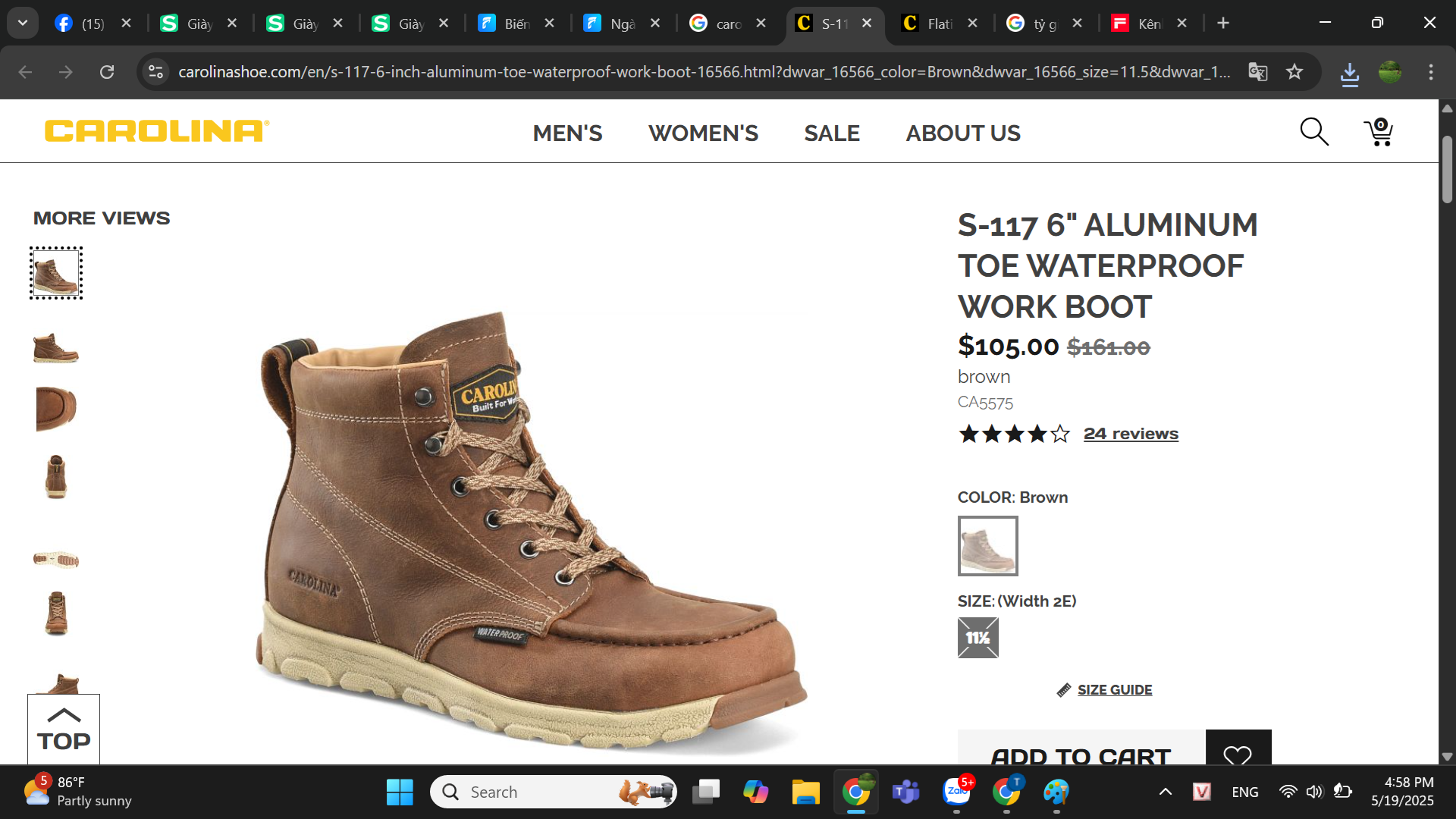Screen dimensions: 1456x819
Task: Show hidden system tray icons
Action: (1166, 792)
